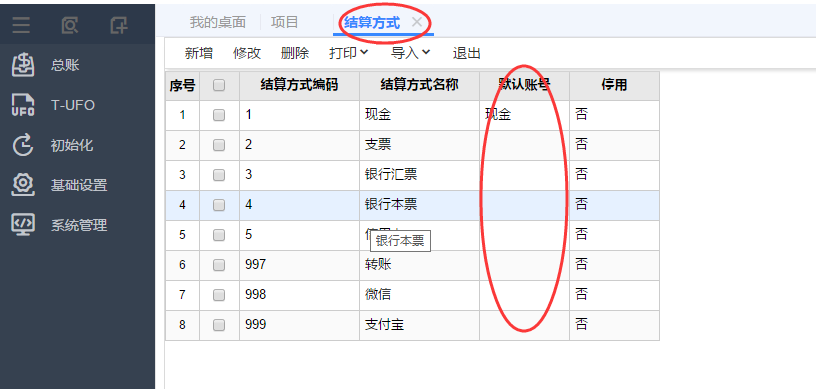
Task: Check the box for row 银行汇票
Action: click(x=219, y=175)
